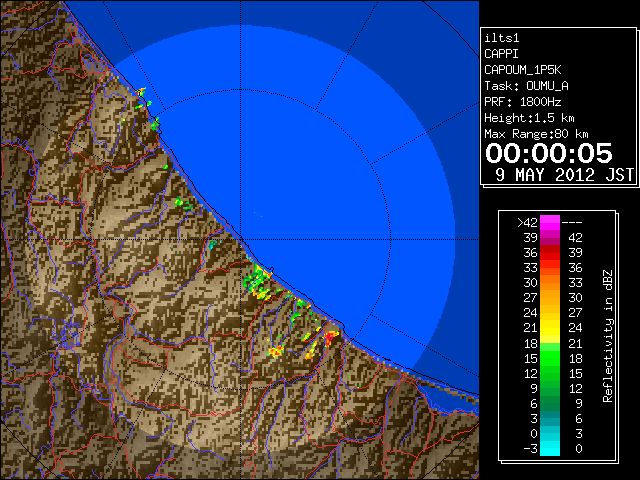Click the dark green 6–9 dBZ band
This screenshot has height=480, width=640.
(x=550, y=403)
